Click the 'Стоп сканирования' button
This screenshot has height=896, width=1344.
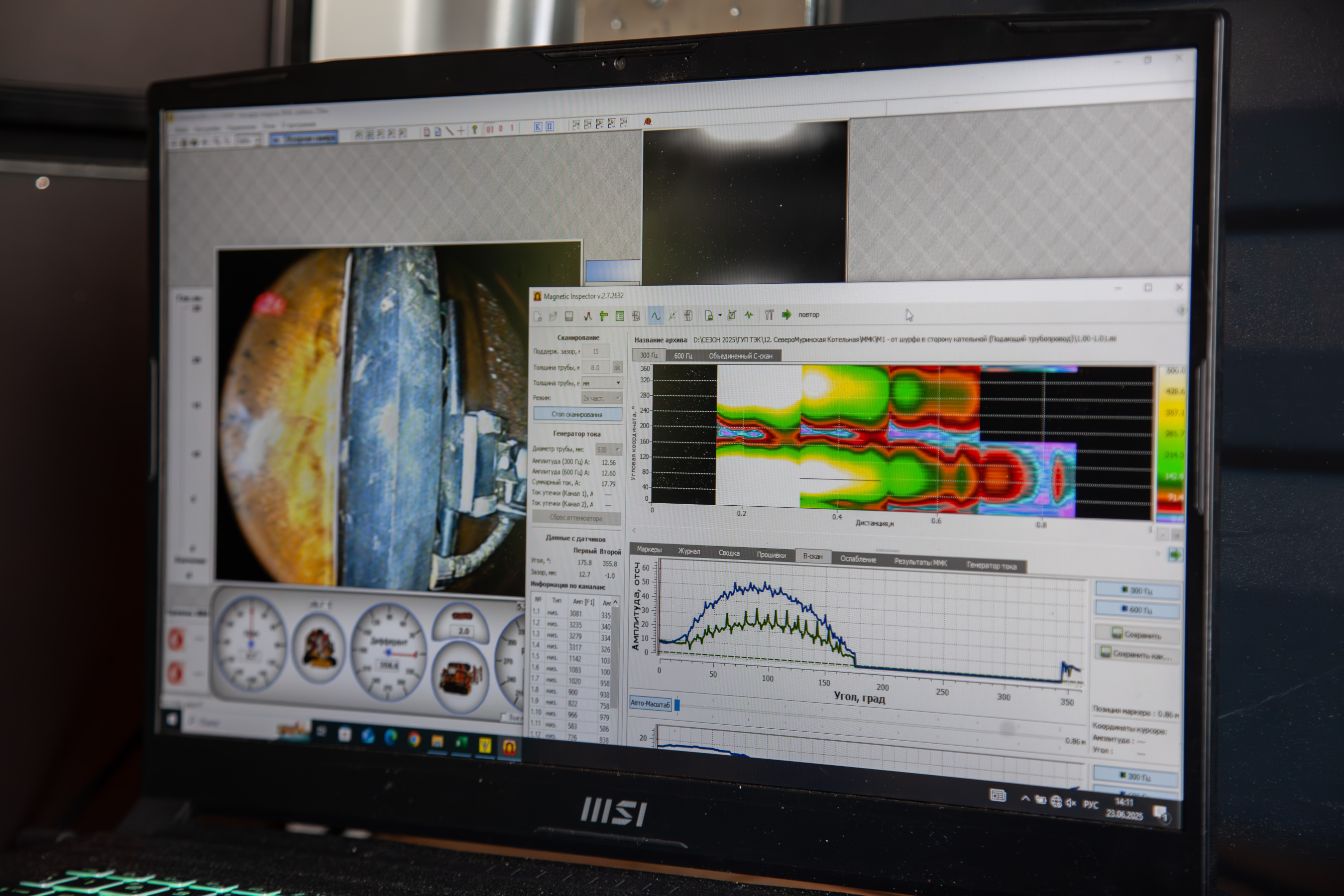pos(577,414)
